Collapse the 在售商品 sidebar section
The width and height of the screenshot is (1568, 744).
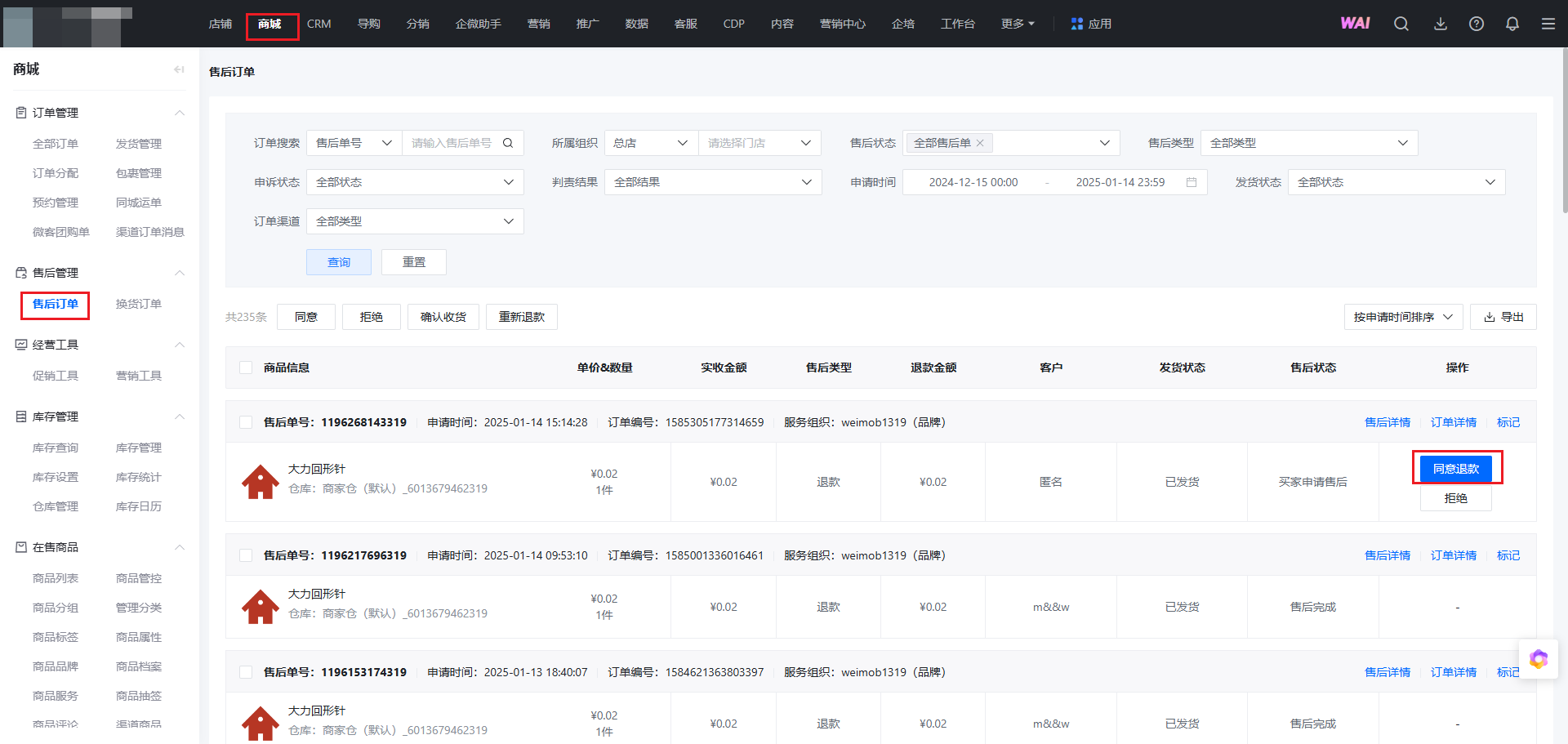click(x=180, y=547)
